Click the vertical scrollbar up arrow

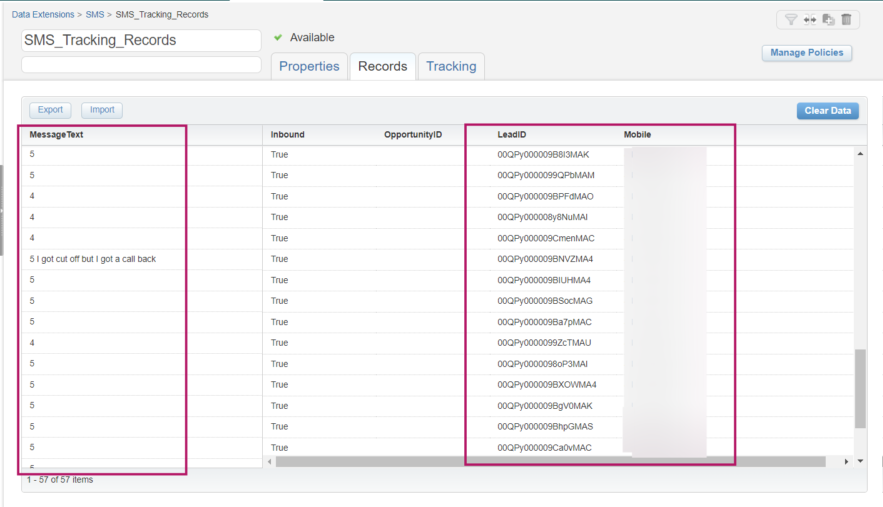tap(860, 154)
